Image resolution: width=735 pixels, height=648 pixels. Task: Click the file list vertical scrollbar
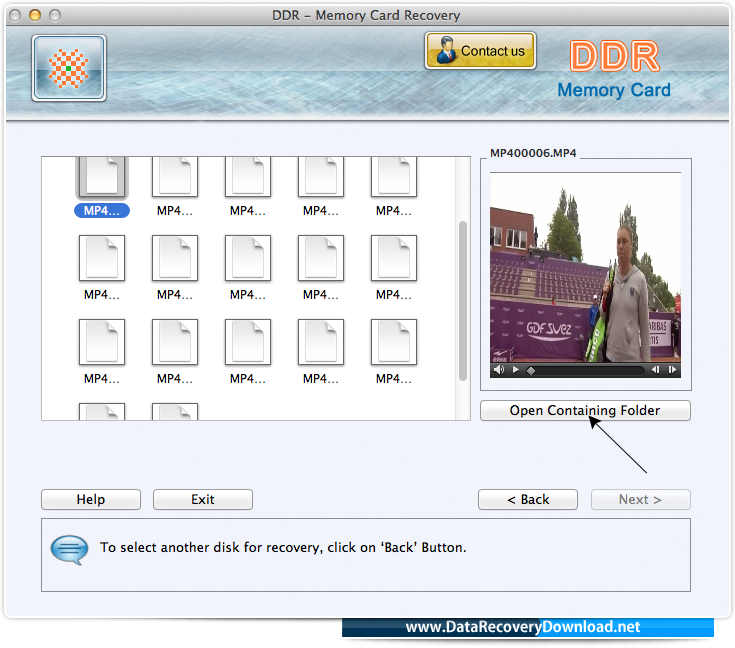click(463, 301)
